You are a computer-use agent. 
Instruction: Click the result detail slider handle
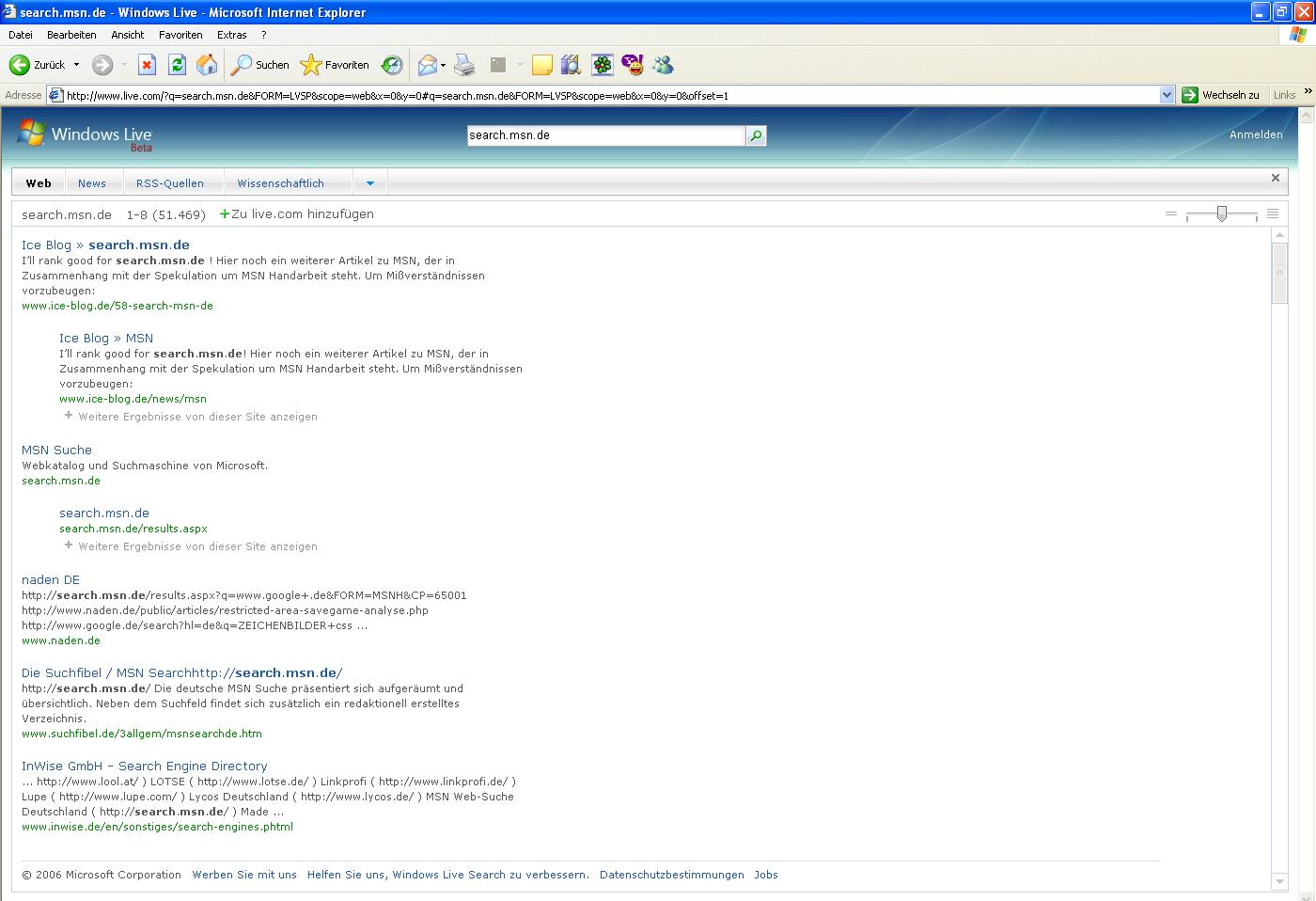point(1221,213)
